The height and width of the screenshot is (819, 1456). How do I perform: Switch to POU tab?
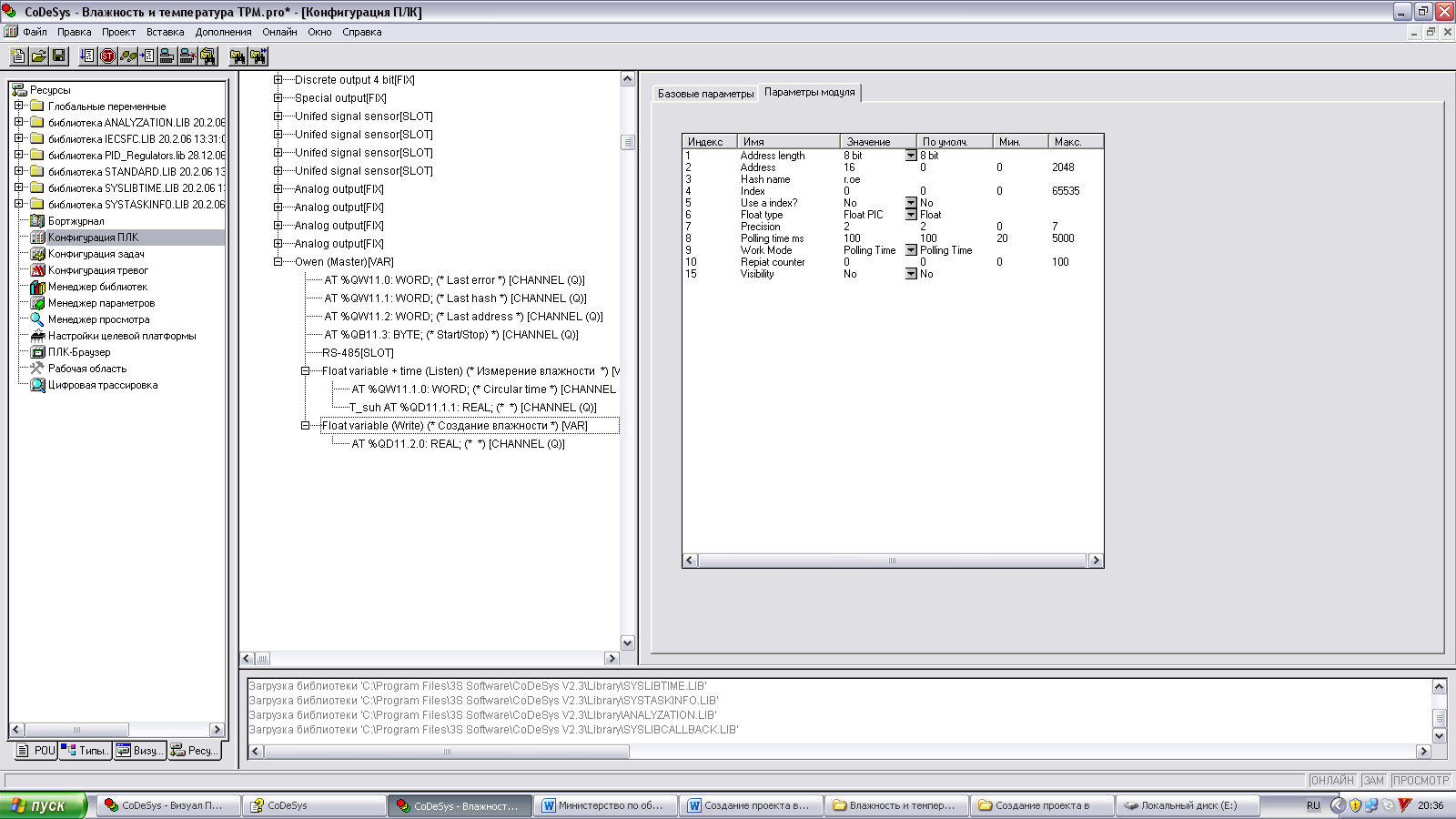(x=36, y=751)
